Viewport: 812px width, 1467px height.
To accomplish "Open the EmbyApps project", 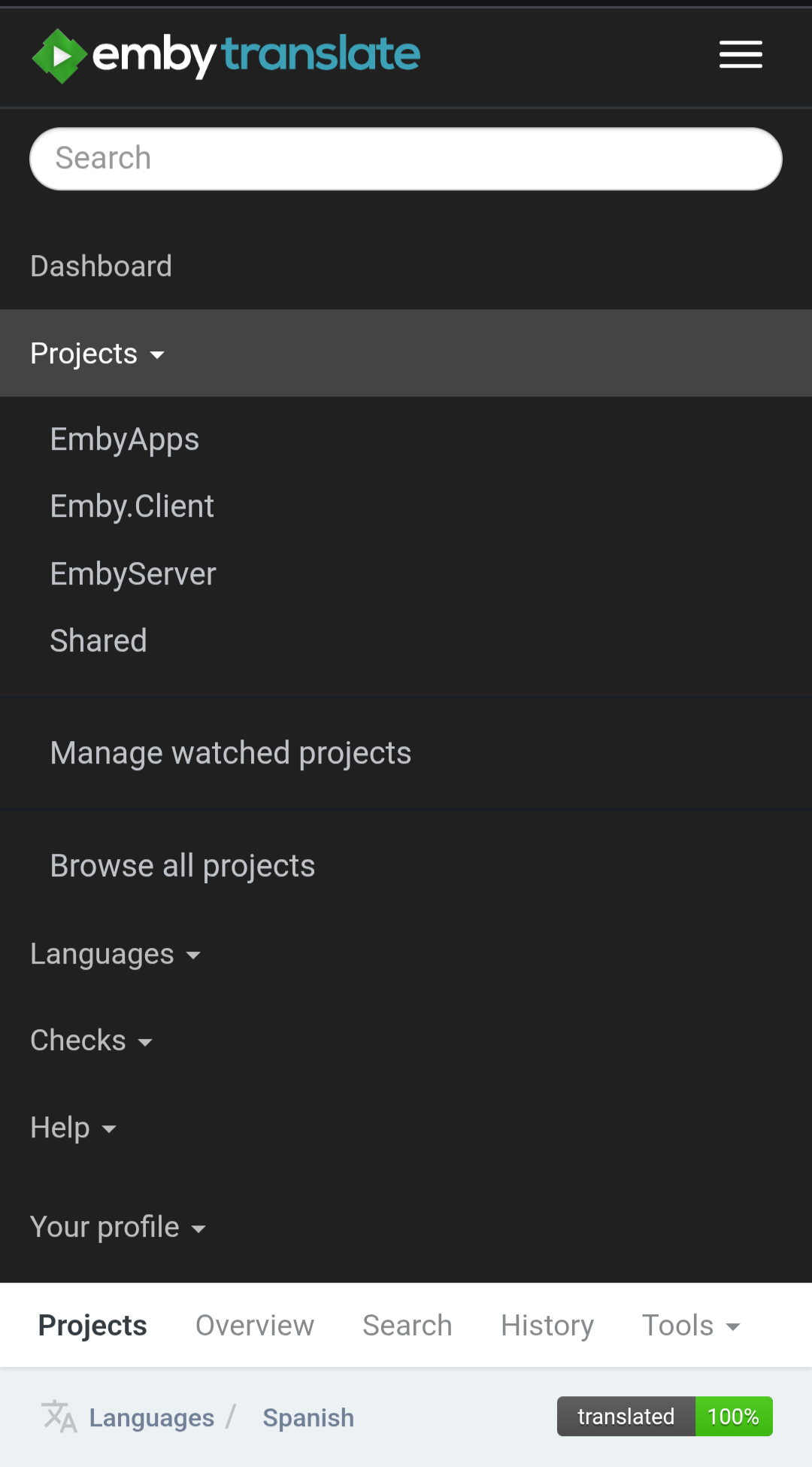I will click(x=125, y=439).
